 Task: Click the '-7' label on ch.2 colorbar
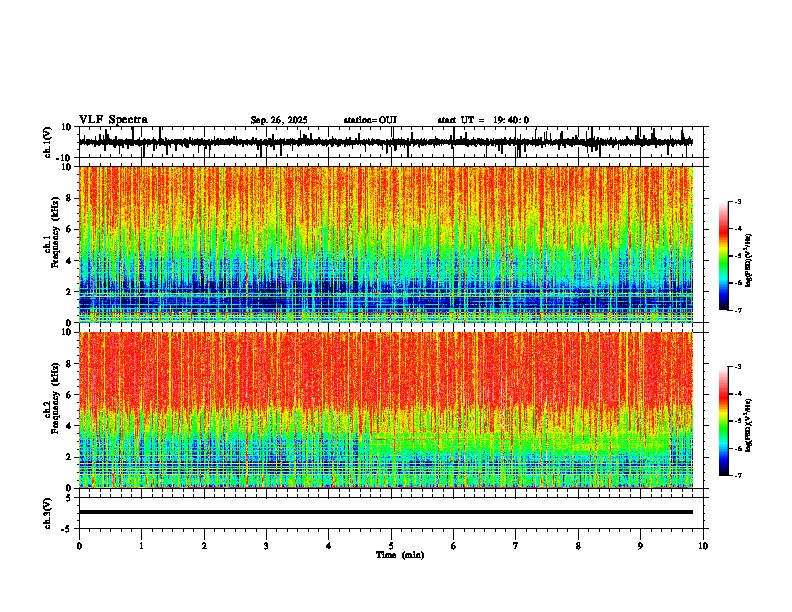tap(737, 475)
